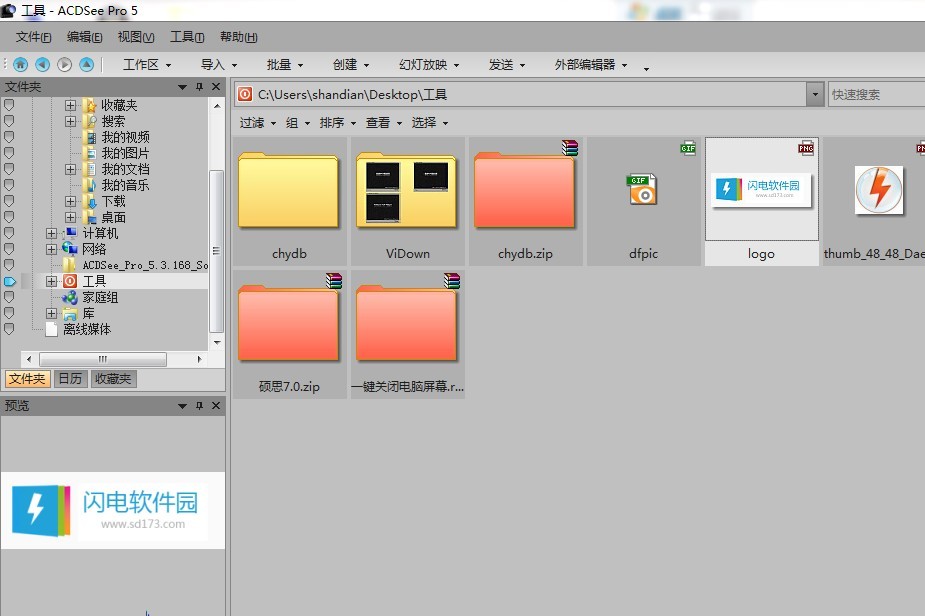This screenshot has height=616, width=925.
Task: Close the 文件夹 panel
Action: [x=216, y=87]
